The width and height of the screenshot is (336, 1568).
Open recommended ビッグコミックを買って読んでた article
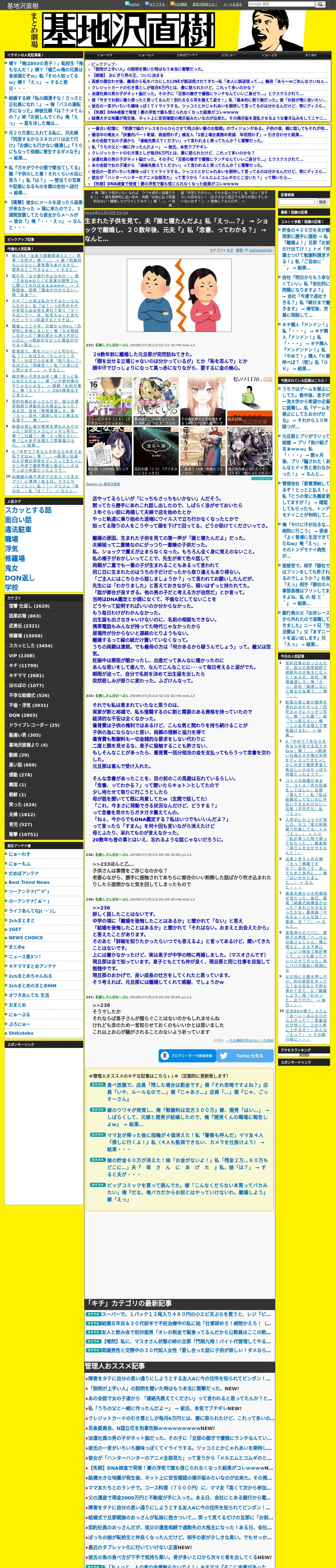187,1192
